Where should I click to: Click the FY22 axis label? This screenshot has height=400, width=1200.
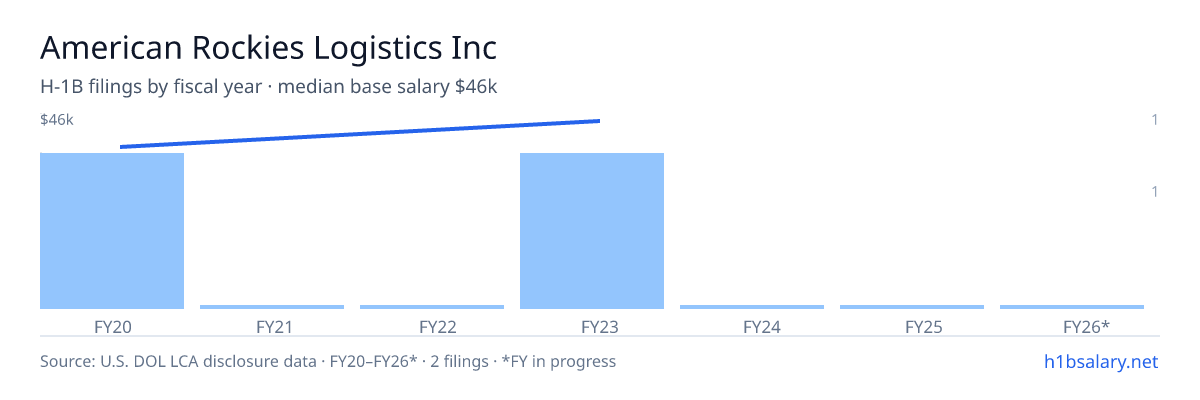point(432,326)
